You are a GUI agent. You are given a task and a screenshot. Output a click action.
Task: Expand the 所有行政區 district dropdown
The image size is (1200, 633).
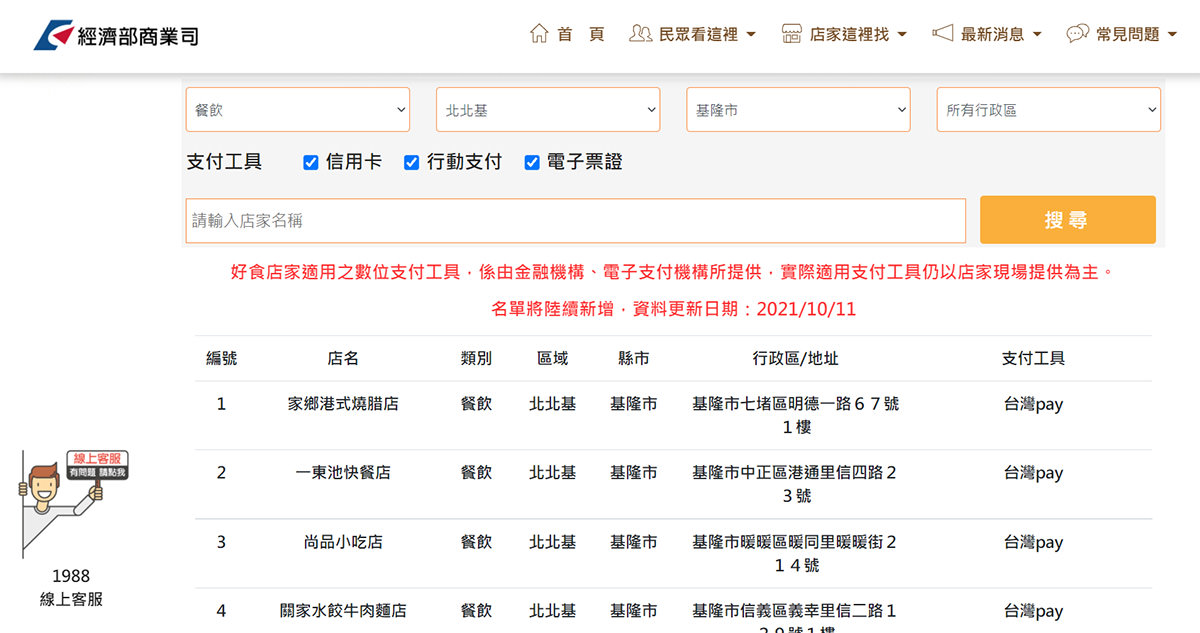pos(1048,110)
